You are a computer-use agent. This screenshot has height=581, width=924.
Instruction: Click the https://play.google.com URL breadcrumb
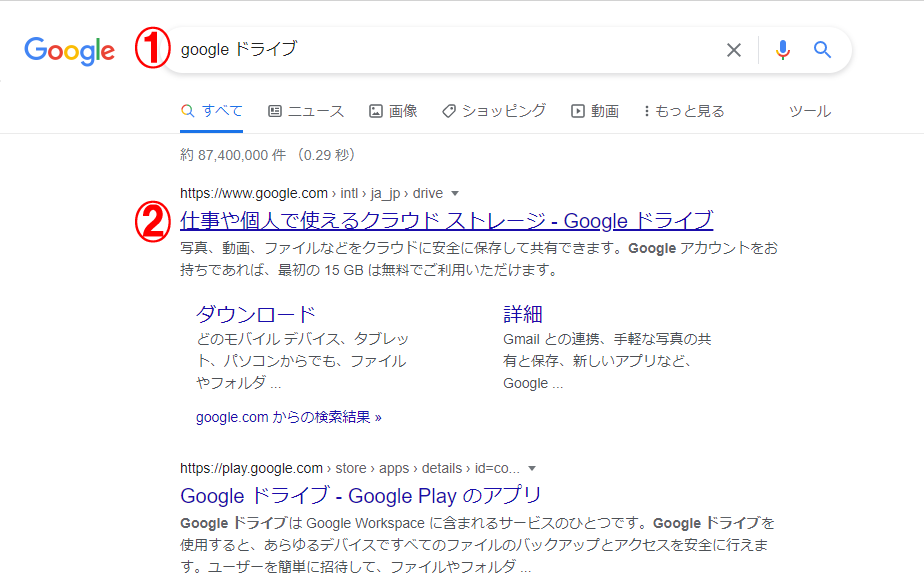(x=350, y=468)
